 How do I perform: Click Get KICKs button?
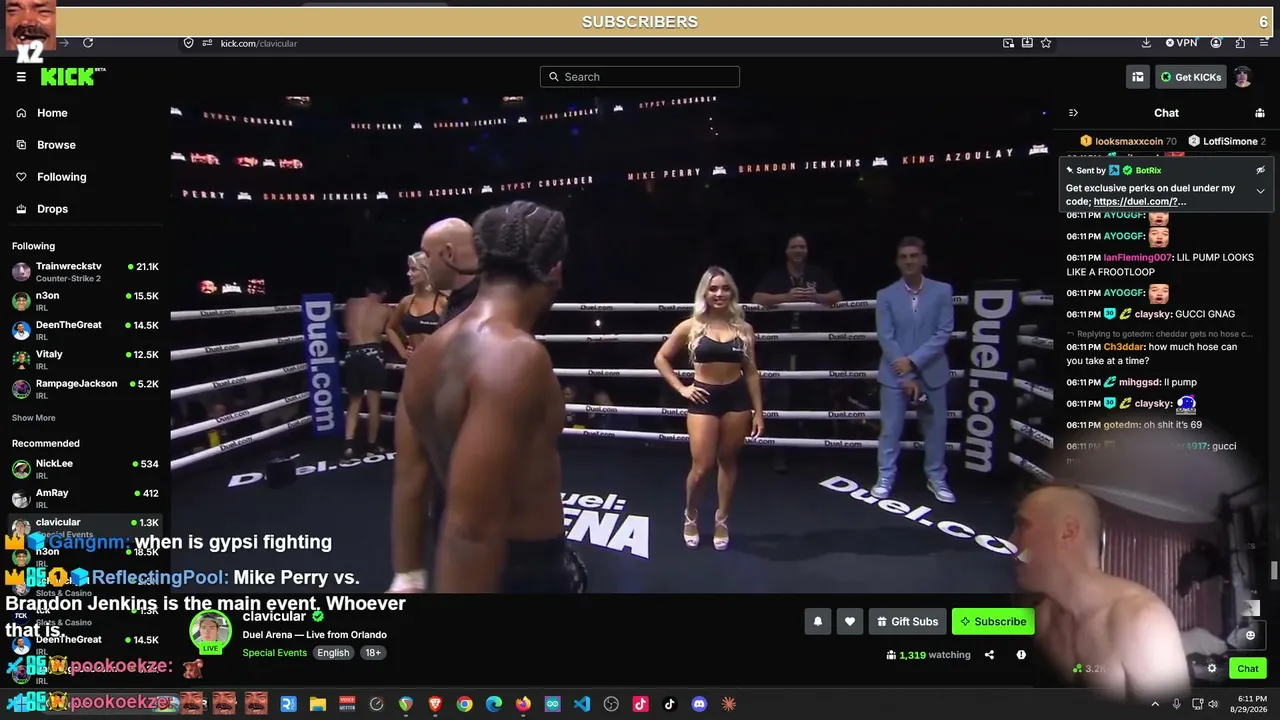click(x=1191, y=77)
